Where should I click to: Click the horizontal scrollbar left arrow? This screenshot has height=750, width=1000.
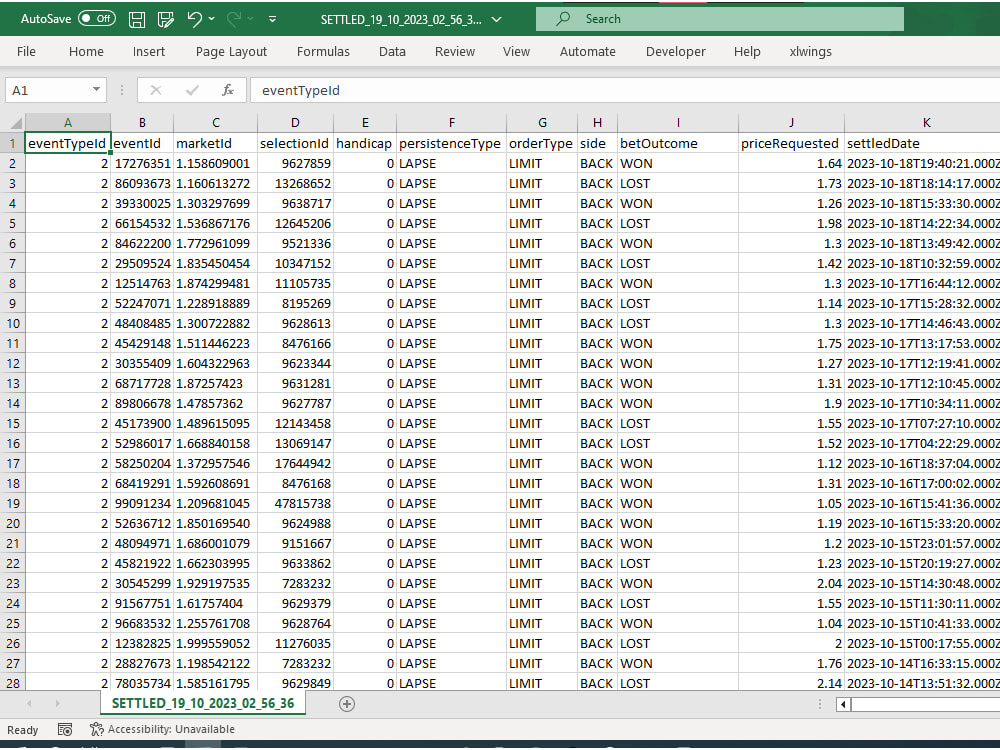(x=843, y=704)
